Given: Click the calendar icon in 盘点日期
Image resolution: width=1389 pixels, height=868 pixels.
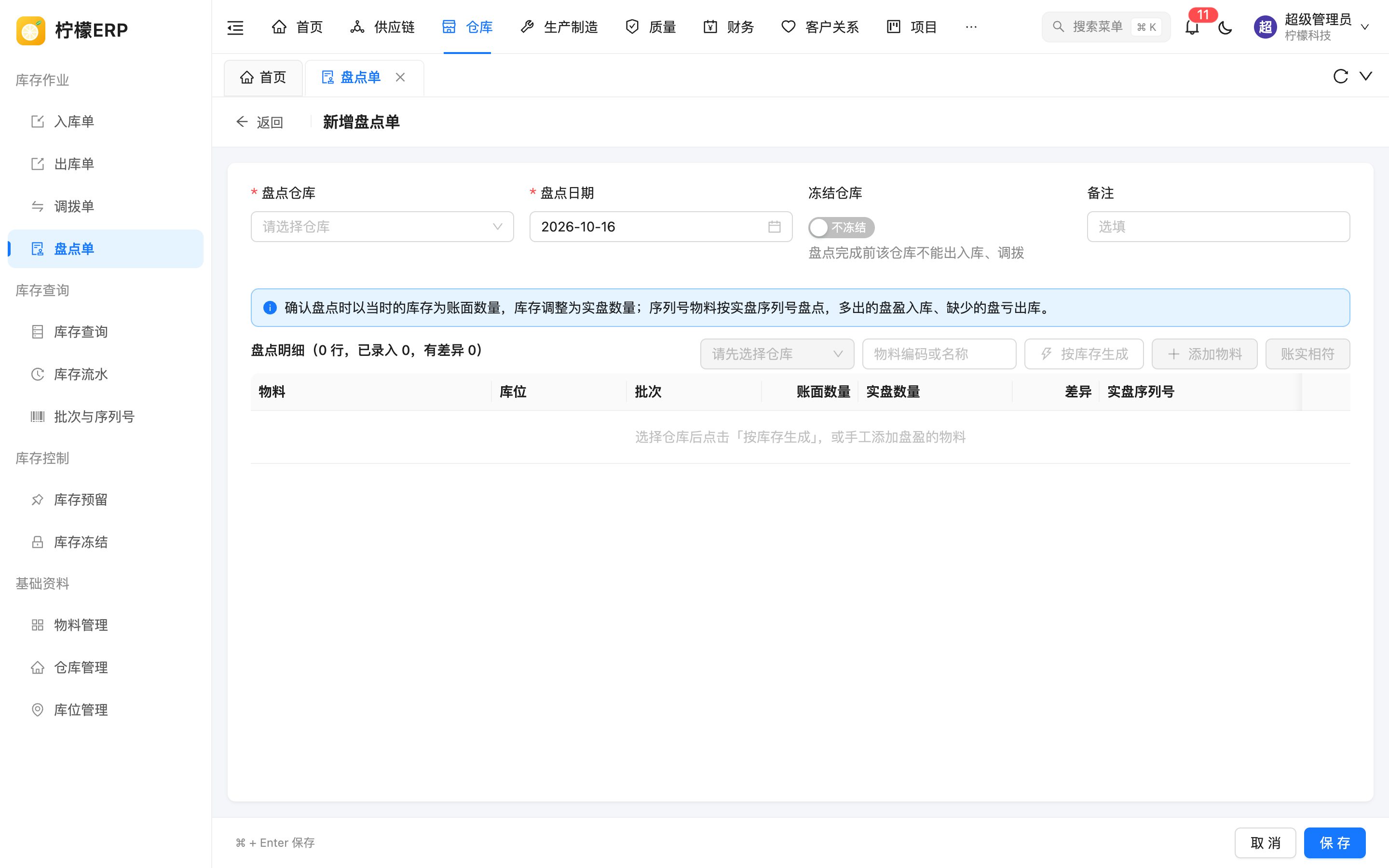Looking at the screenshot, I should click(774, 227).
